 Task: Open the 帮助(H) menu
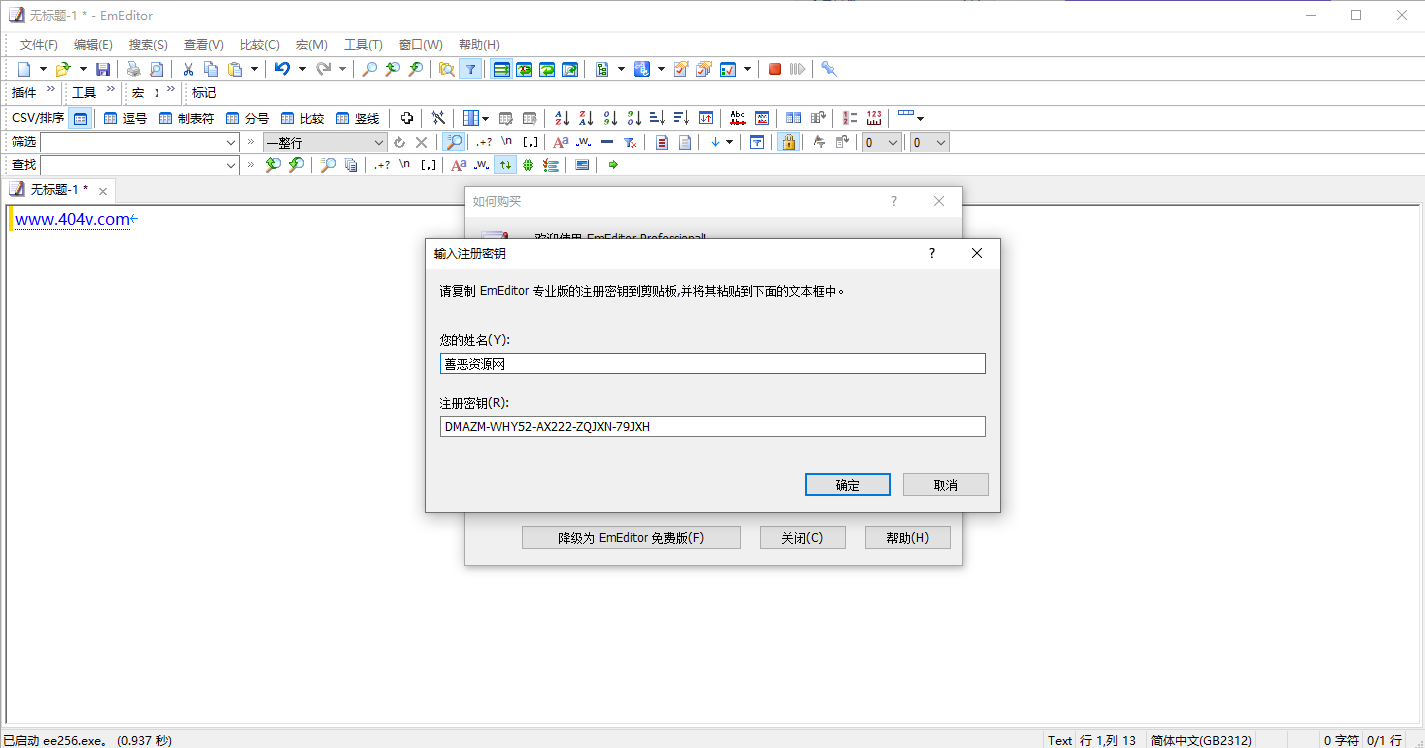point(479,45)
